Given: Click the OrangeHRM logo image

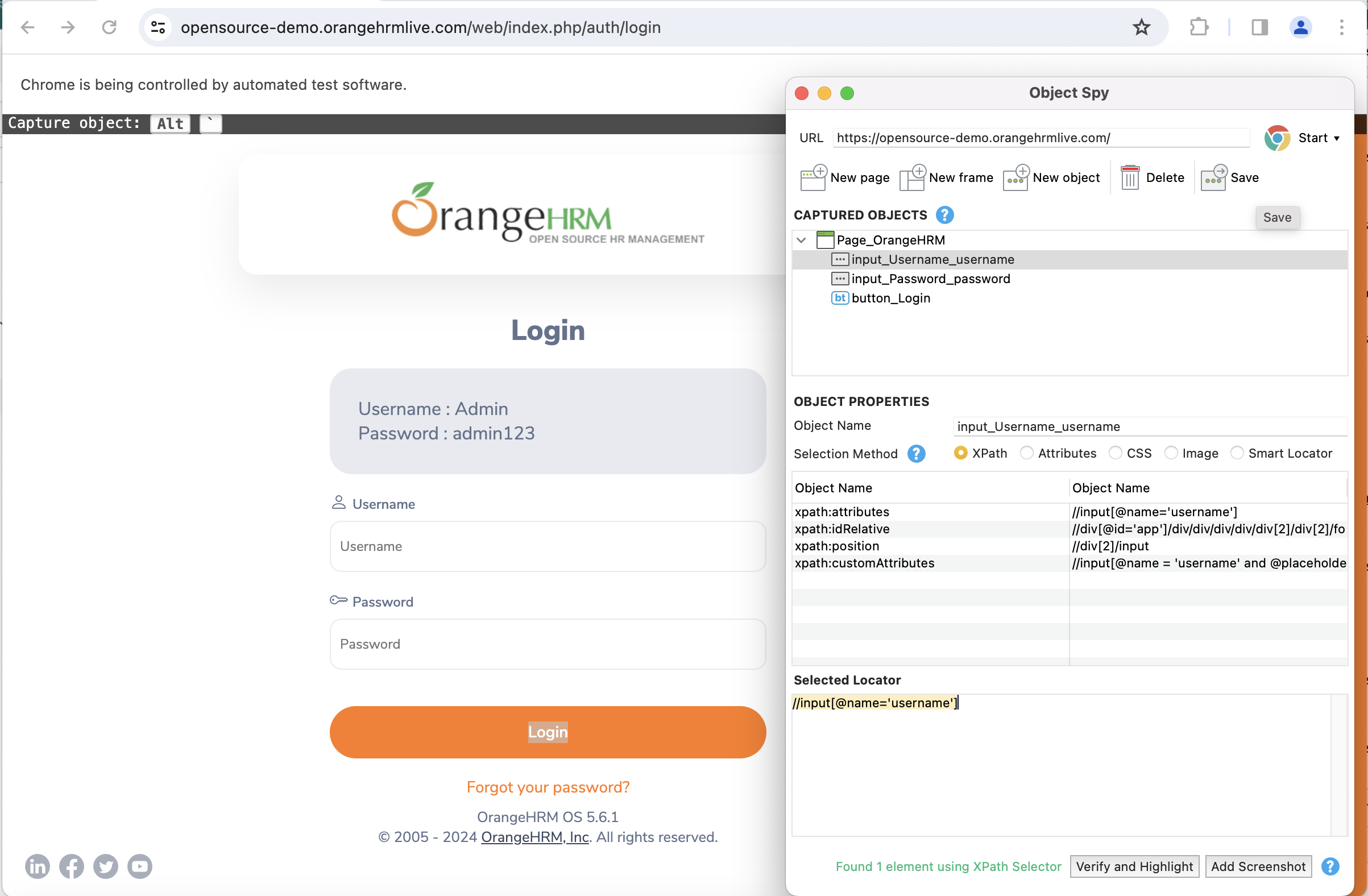Looking at the screenshot, I should (547, 214).
